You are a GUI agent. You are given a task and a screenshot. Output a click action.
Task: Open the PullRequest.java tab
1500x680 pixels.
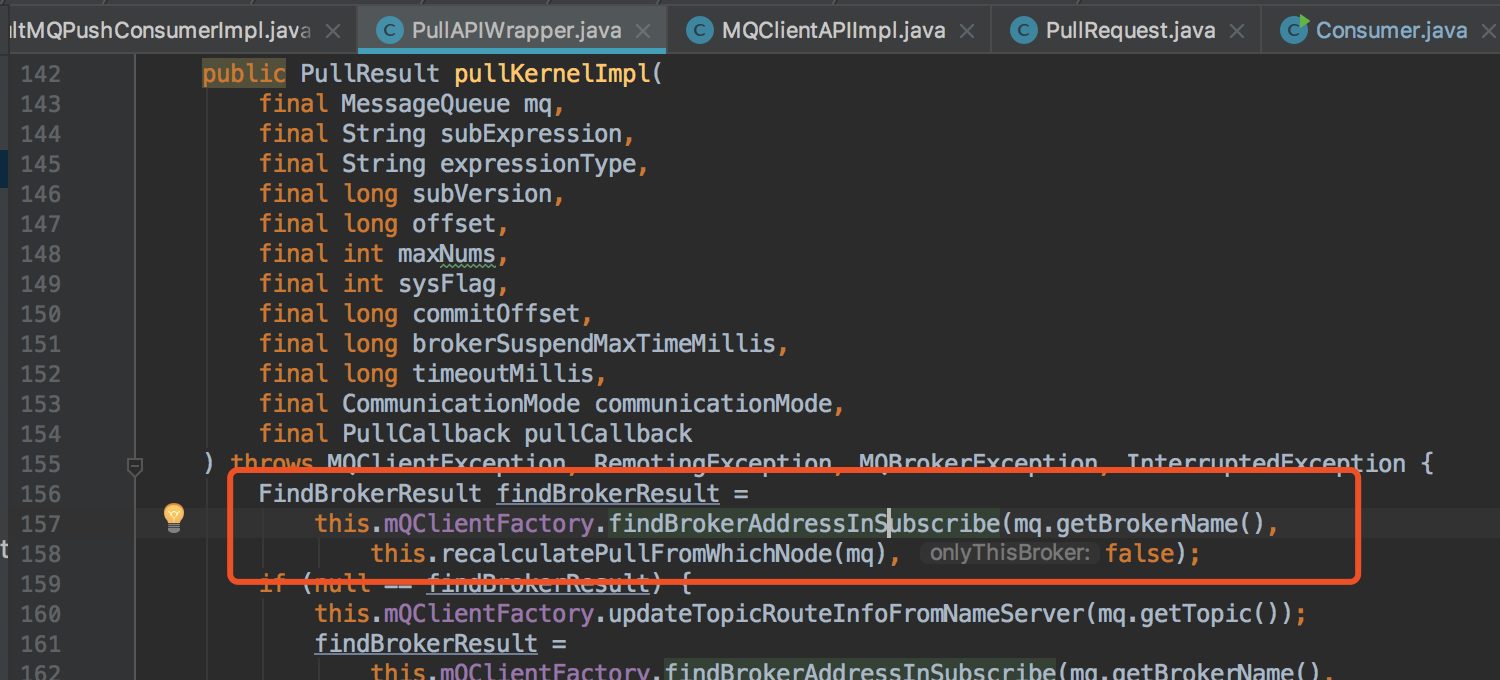pyautogui.click(x=1131, y=30)
